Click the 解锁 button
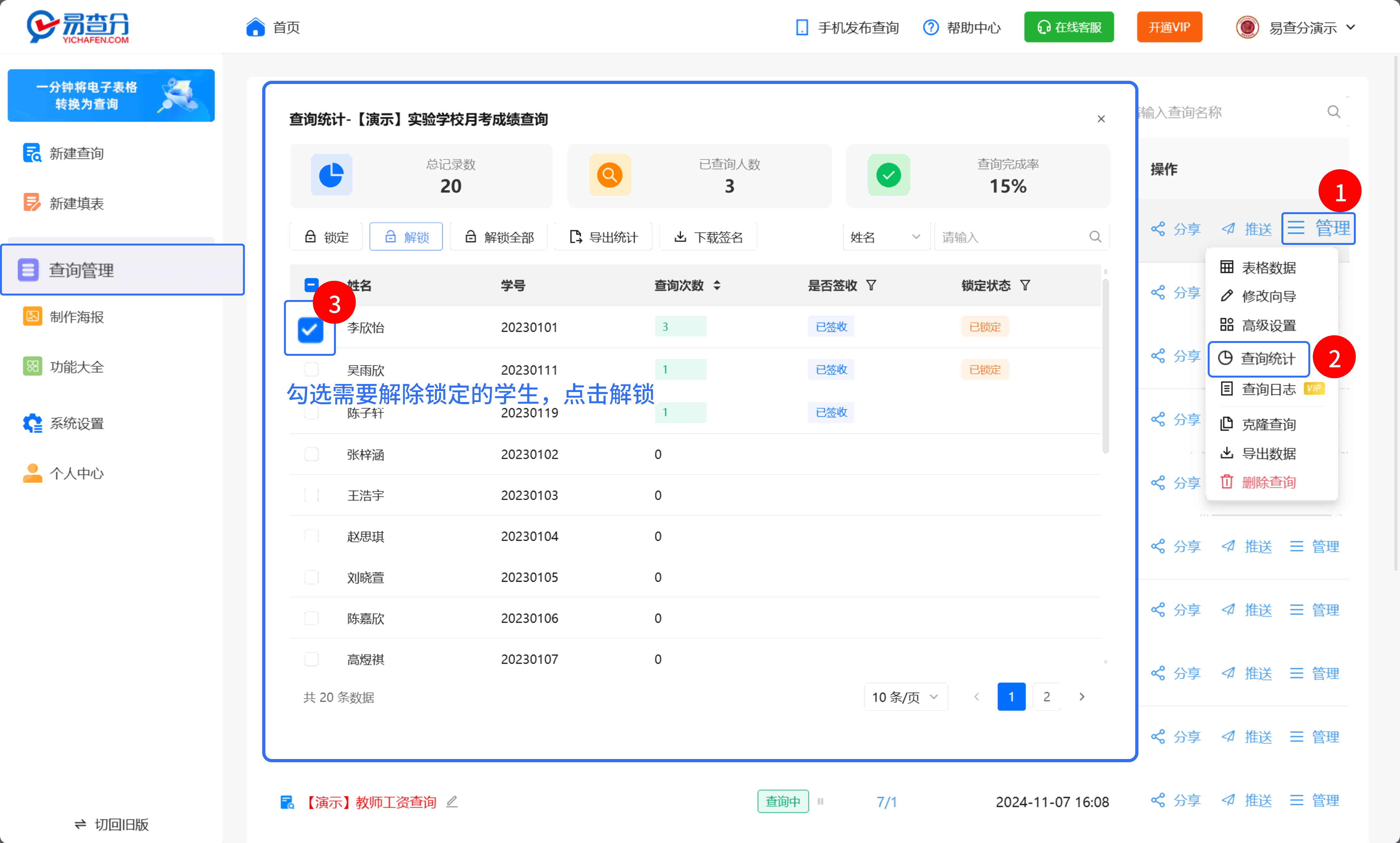 406,237
